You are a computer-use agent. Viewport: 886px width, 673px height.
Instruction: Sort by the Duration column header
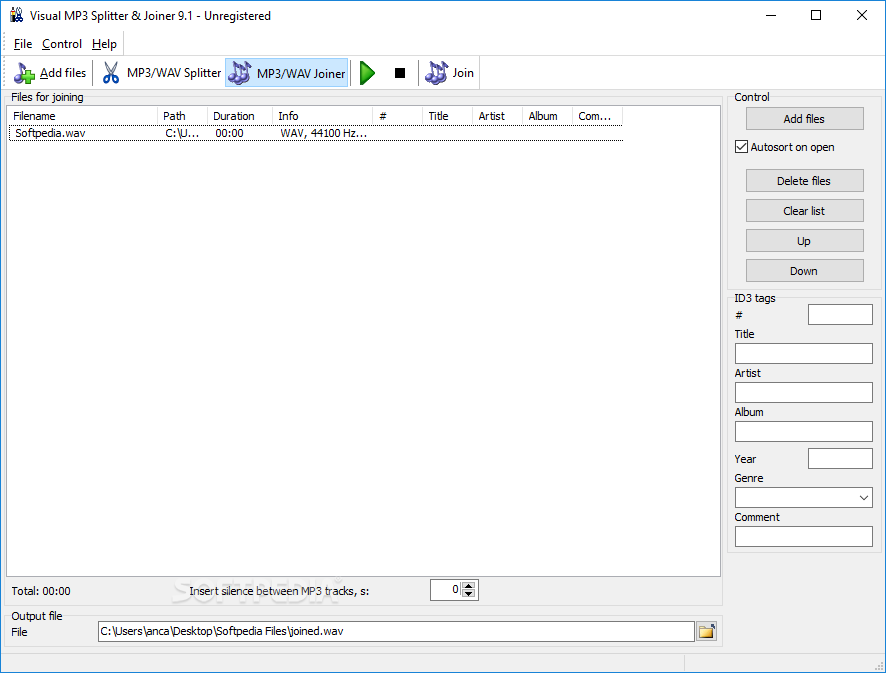[x=240, y=116]
